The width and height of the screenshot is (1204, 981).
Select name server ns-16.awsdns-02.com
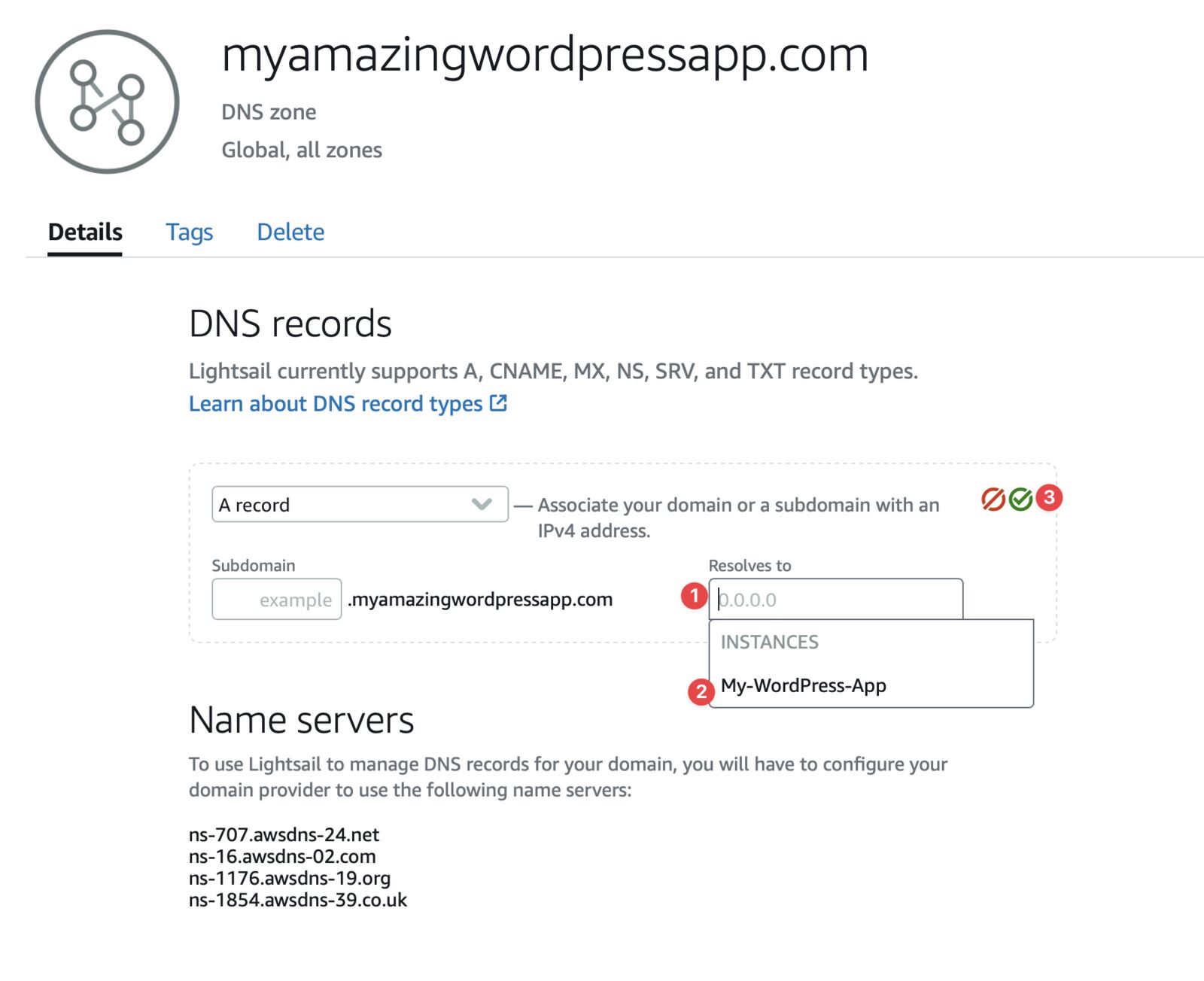pos(282,856)
